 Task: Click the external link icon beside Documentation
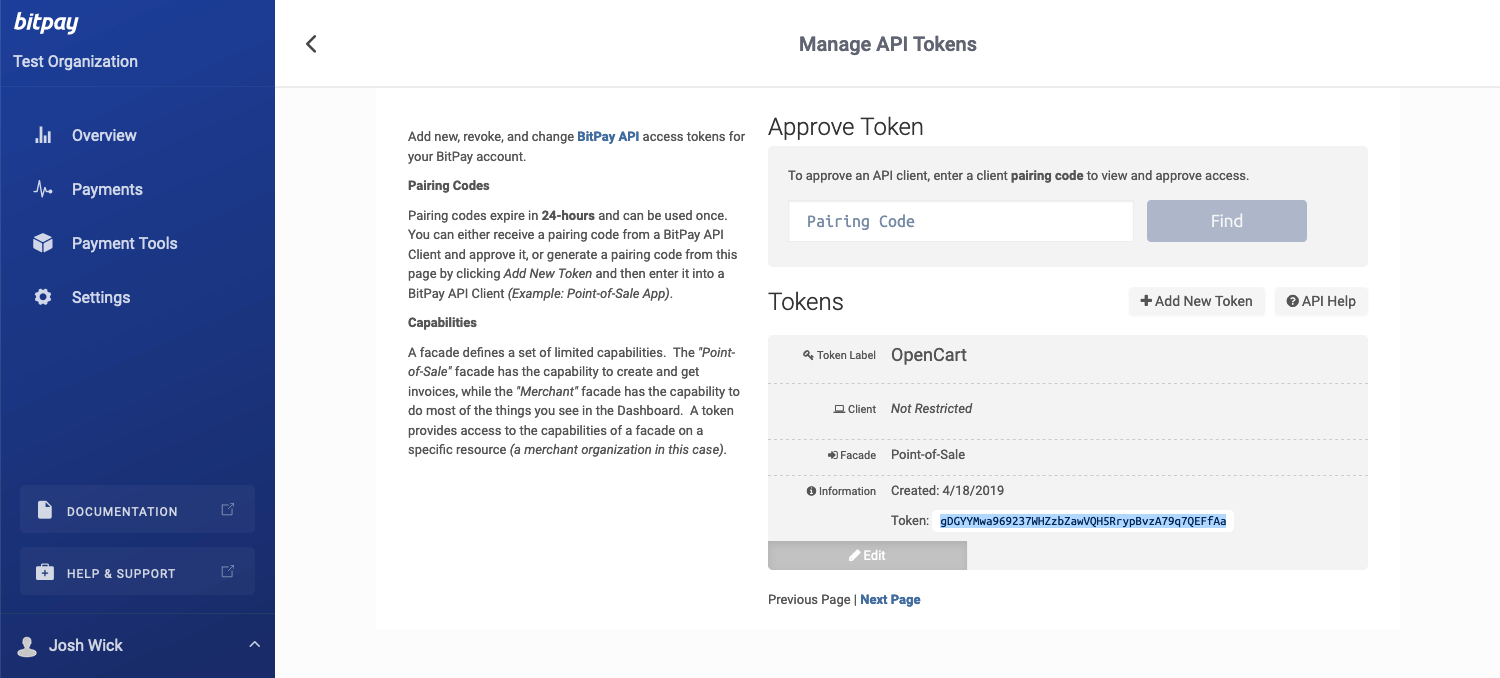228,510
